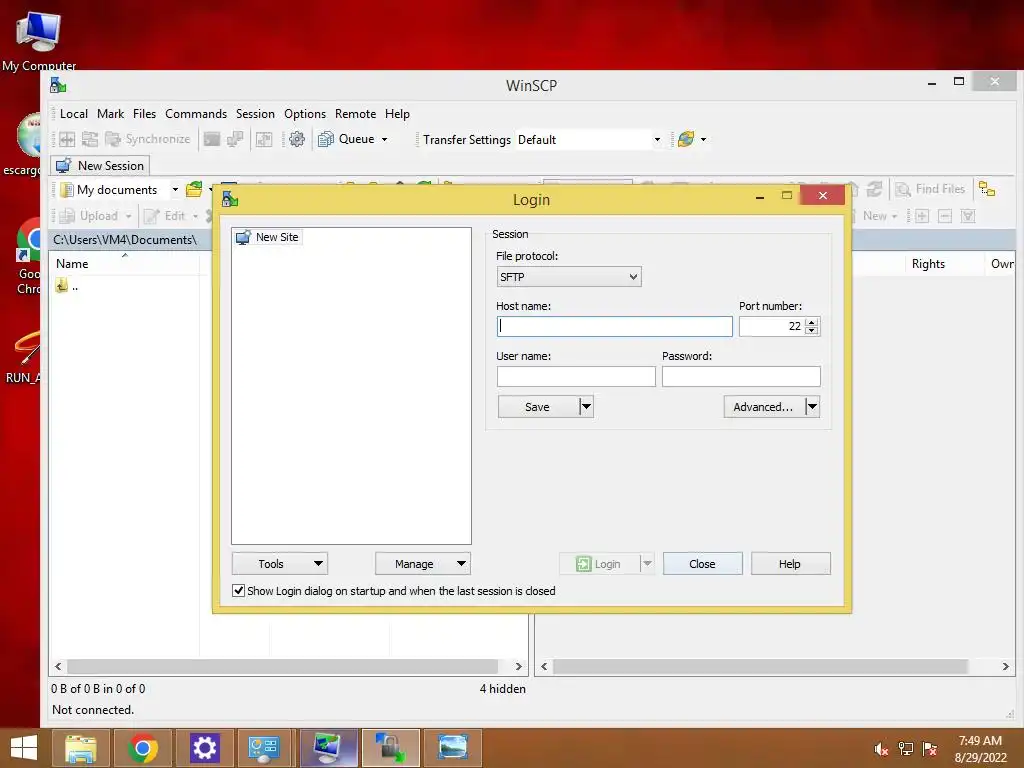Open the Commands menu

[x=196, y=114]
